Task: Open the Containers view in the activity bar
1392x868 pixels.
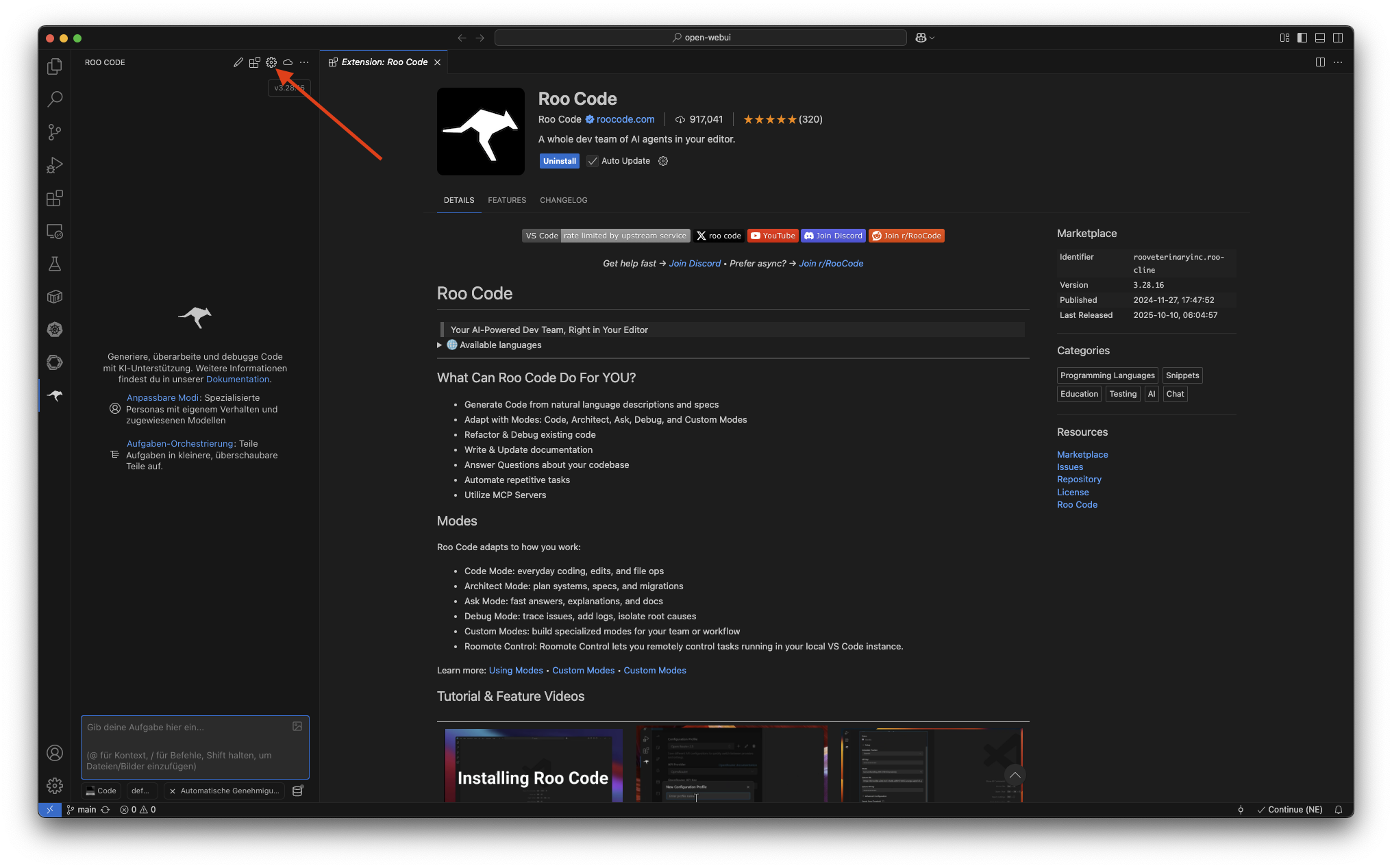Action: pyautogui.click(x=55, y=297)
